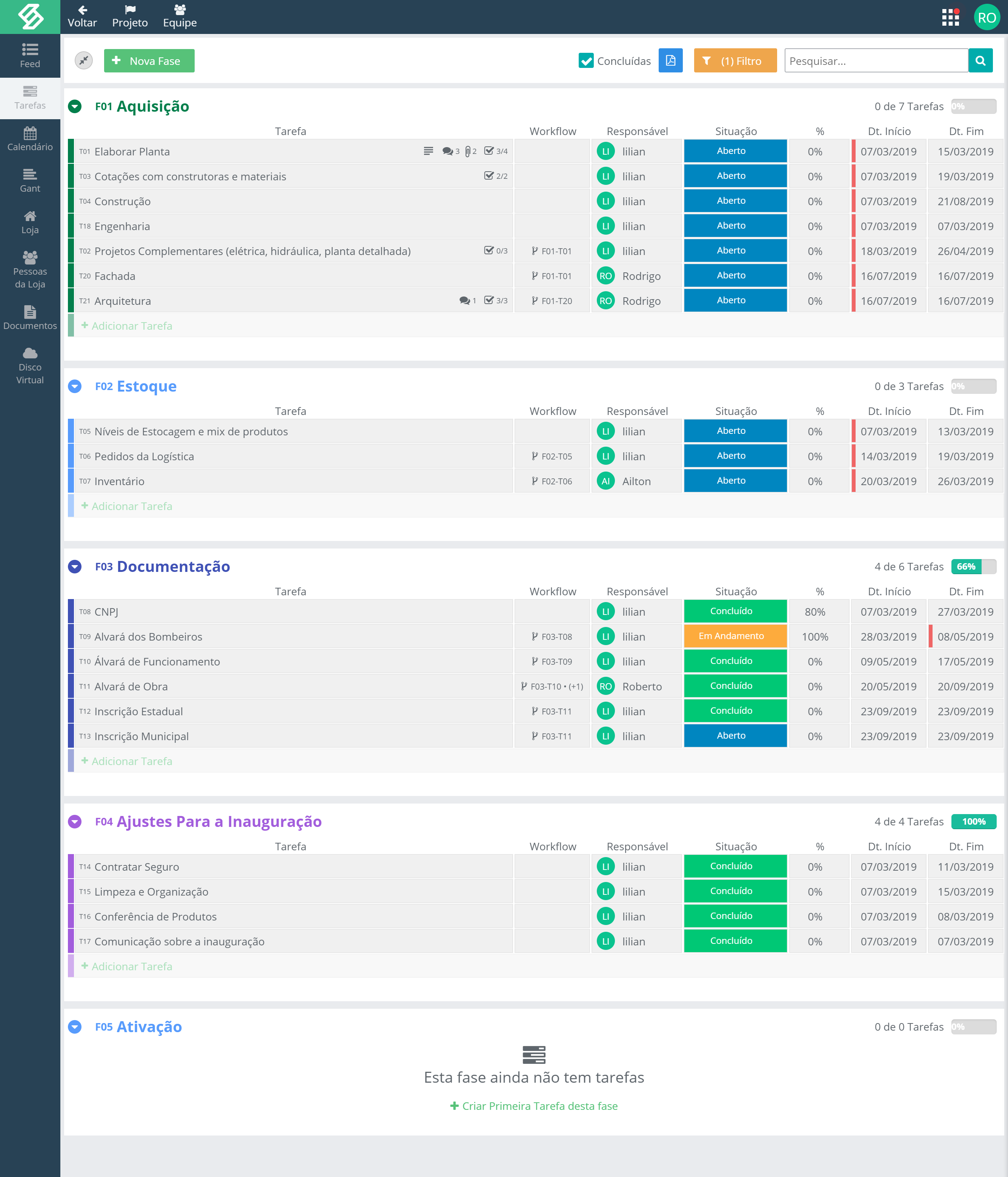Create a new phase with Nova Fase

(x=149, y=60)
